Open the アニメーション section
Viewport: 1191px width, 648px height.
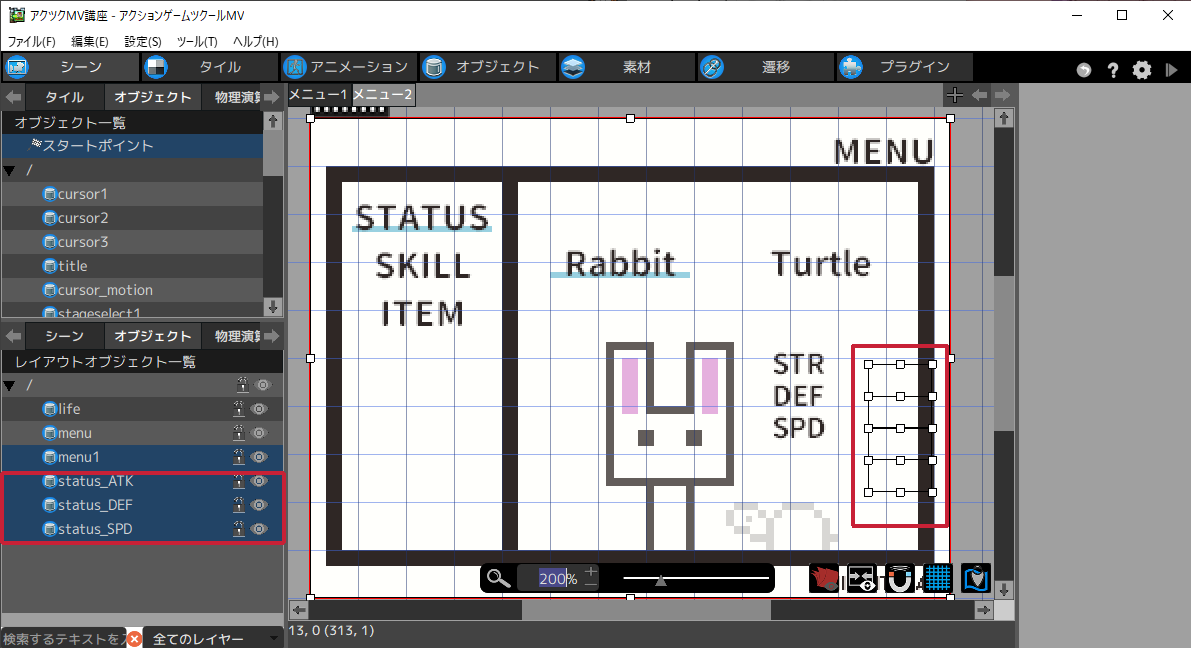point(347,67)
